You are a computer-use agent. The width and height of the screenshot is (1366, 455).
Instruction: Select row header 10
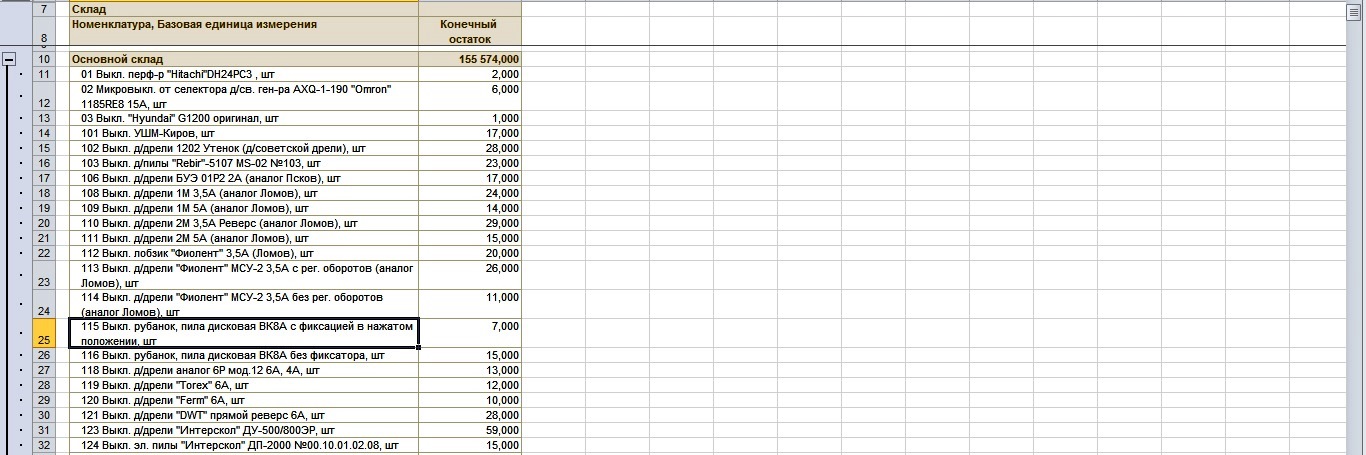(x=43, y=59)
